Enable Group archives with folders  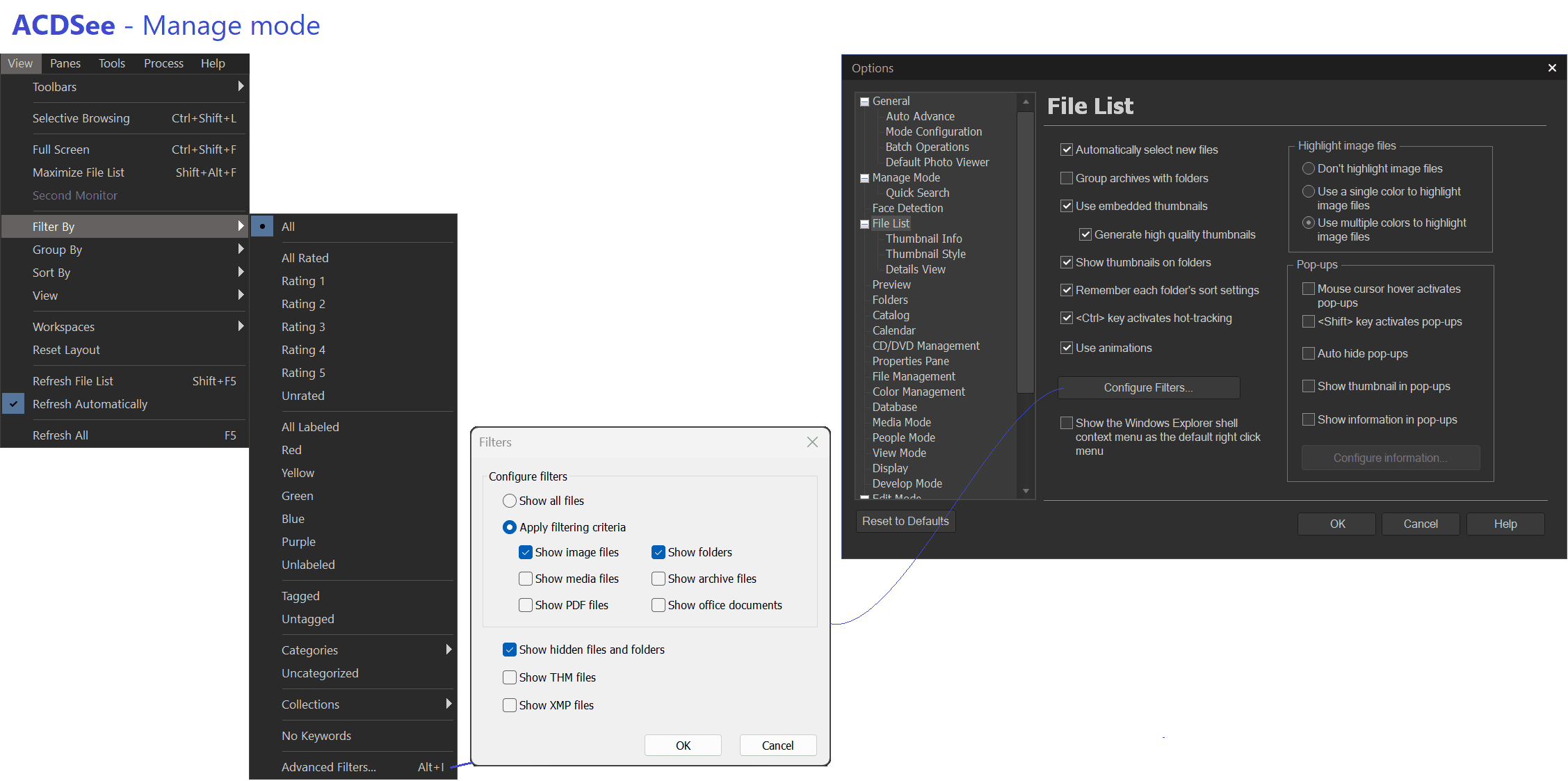tap(1066, 178)
